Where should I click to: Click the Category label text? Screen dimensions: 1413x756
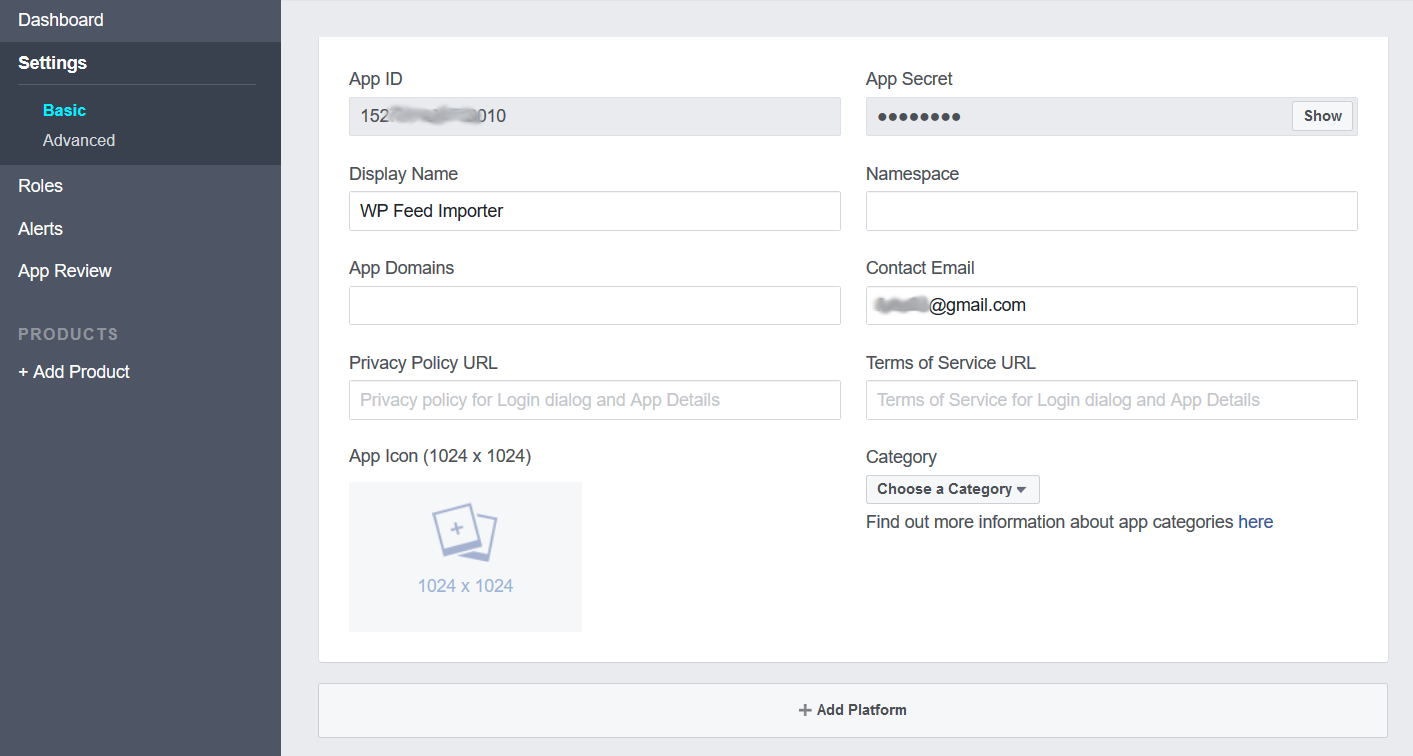pos(901,457)
